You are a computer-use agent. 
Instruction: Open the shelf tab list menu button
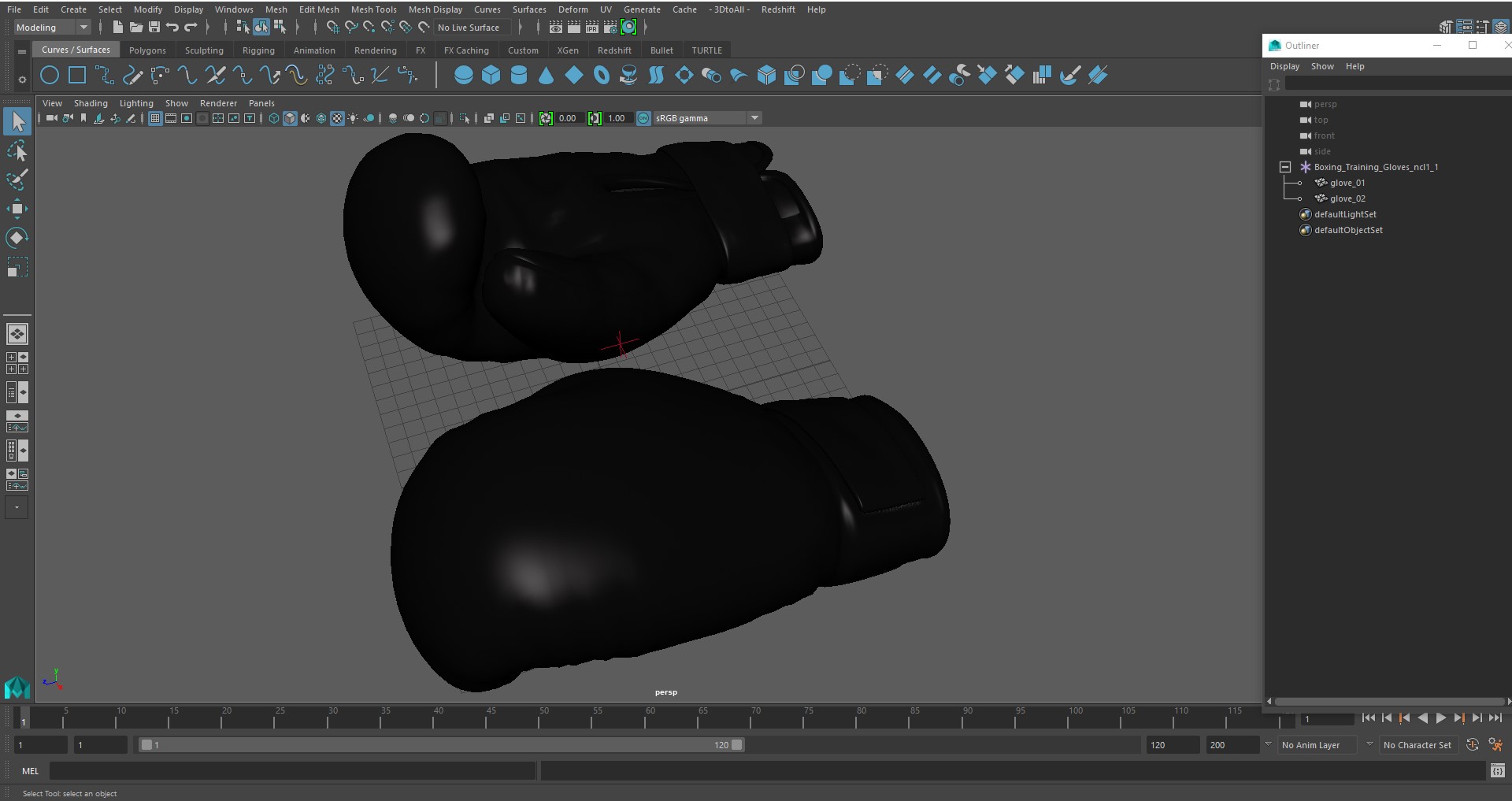pyautogui.click(x=22, y=51)
